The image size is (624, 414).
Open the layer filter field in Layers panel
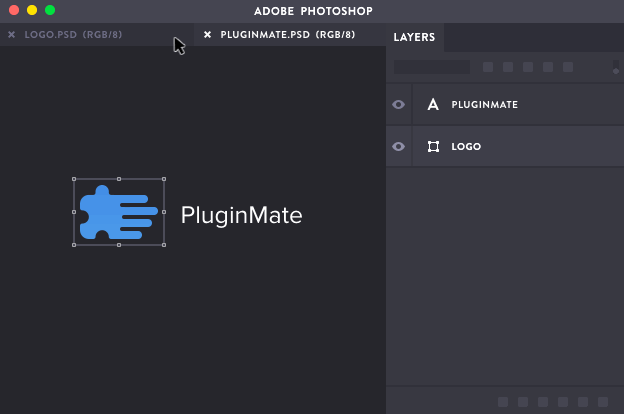pyautogui.click(x=431, y=67)
